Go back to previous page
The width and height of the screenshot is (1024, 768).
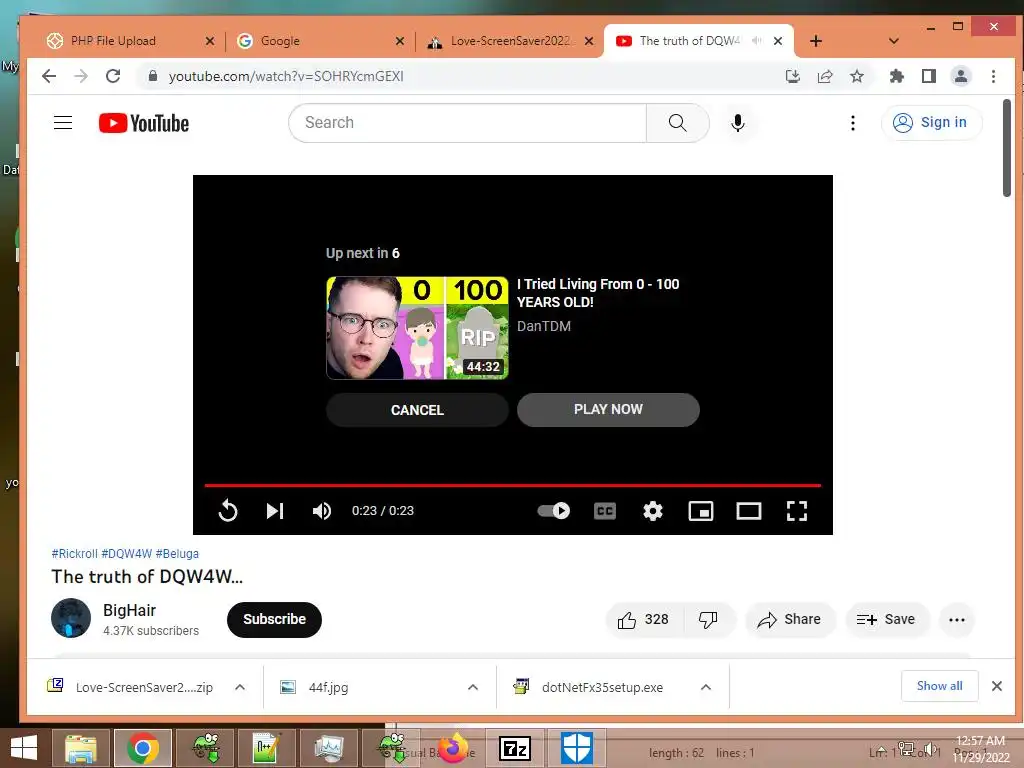(x=49, y=76)
